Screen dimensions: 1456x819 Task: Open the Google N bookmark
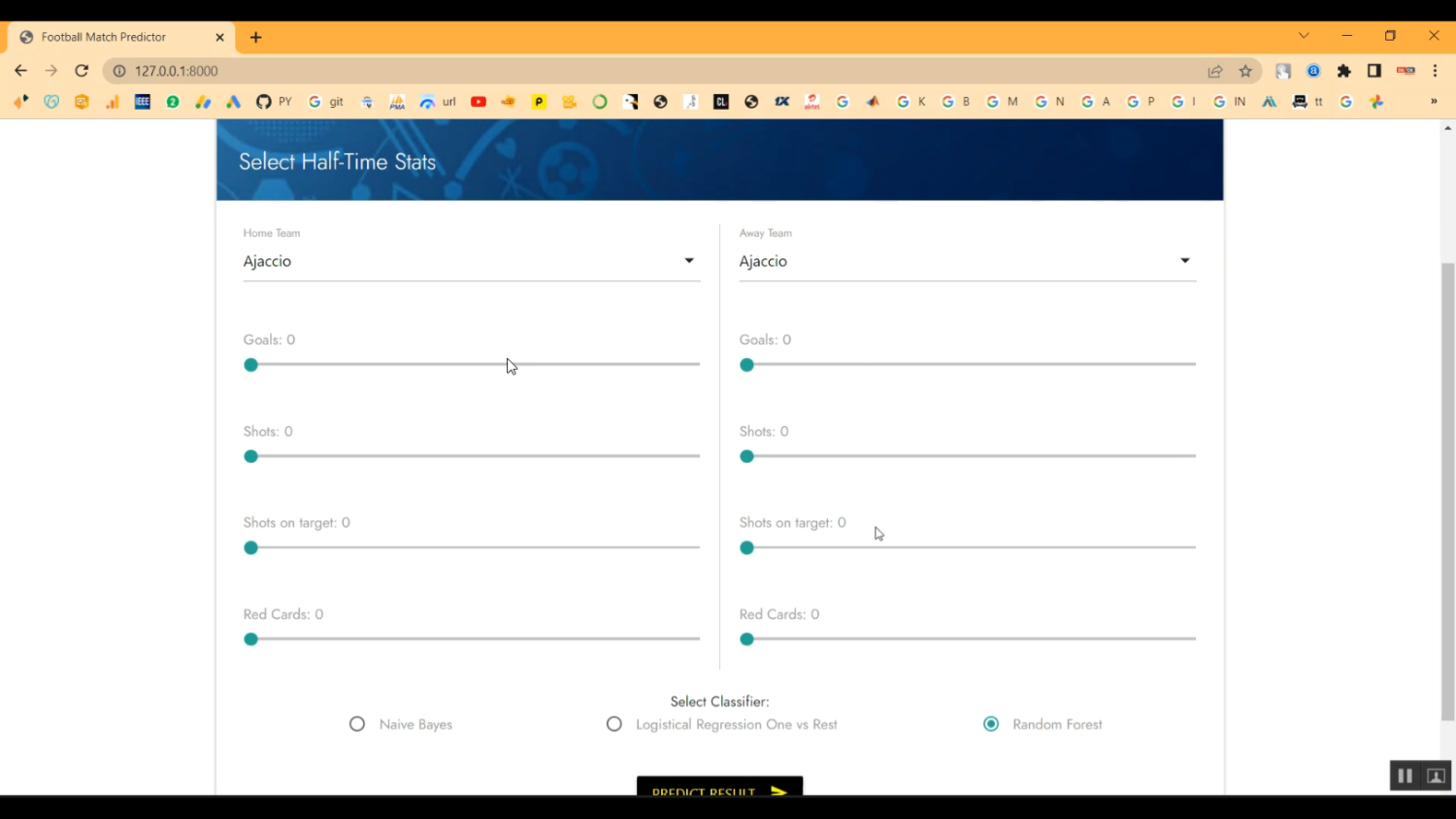pos(1049,102)
